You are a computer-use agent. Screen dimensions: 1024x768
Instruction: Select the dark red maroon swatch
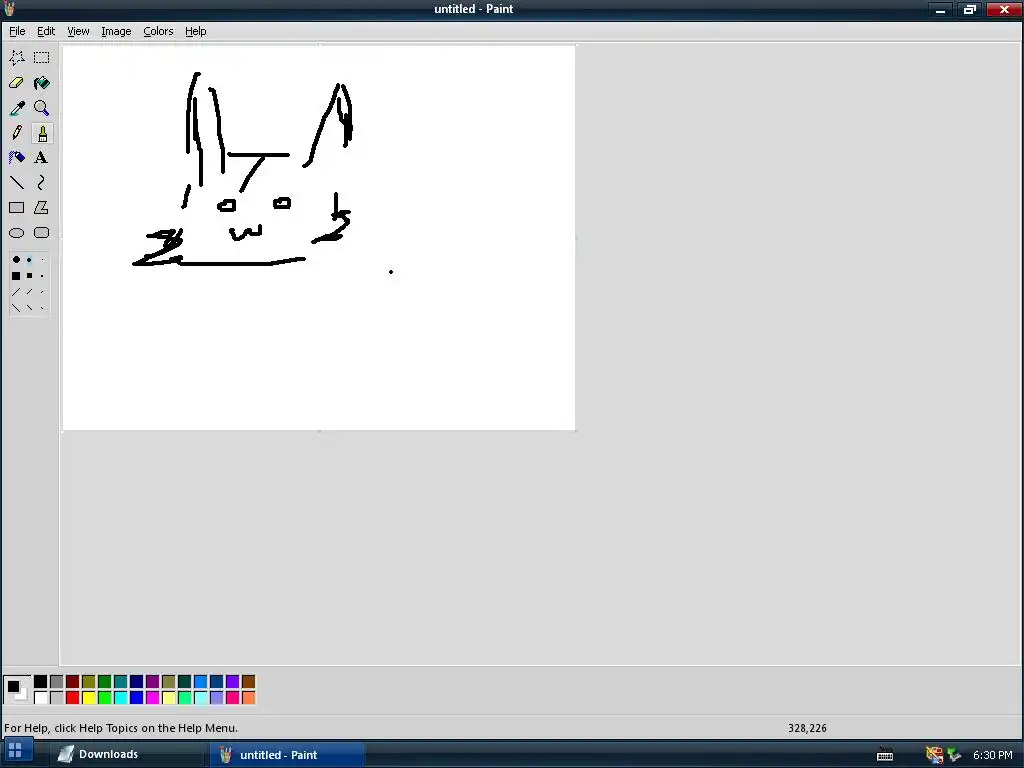(72, 682)
